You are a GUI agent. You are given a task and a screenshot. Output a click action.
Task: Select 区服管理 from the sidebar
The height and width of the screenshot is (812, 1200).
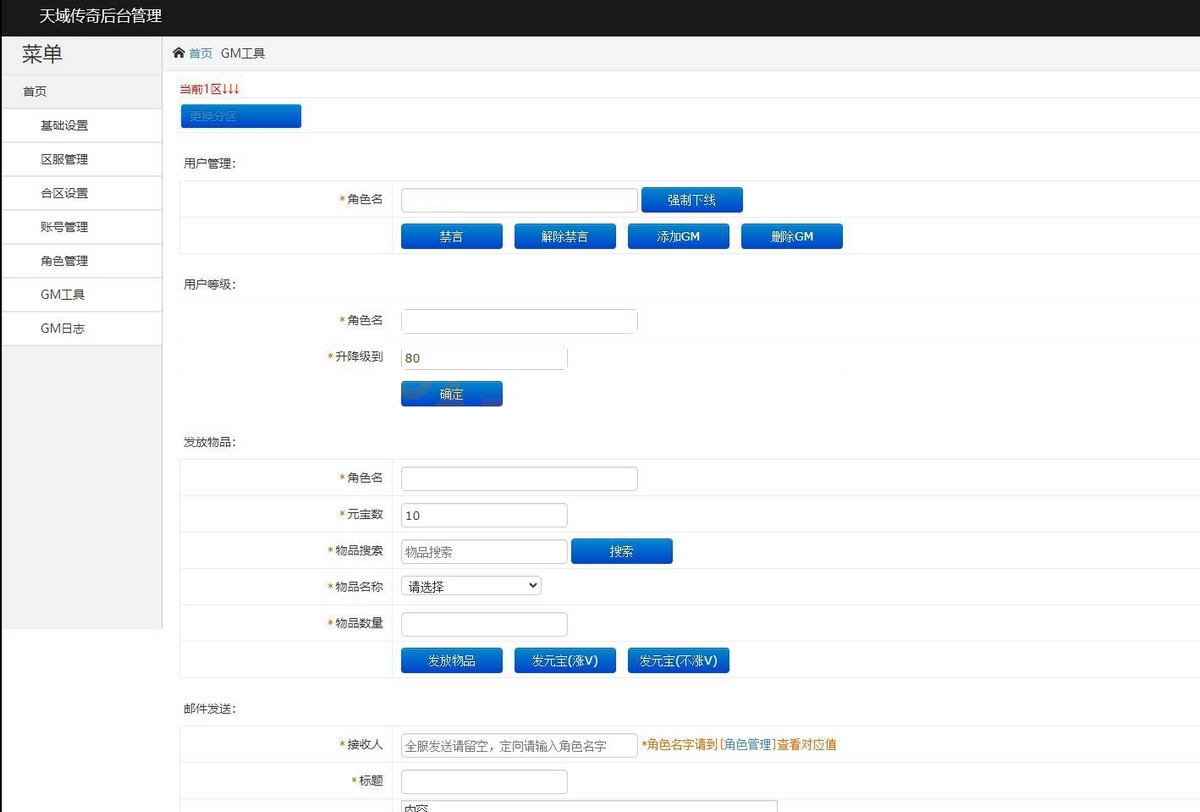tap(64, 160)
